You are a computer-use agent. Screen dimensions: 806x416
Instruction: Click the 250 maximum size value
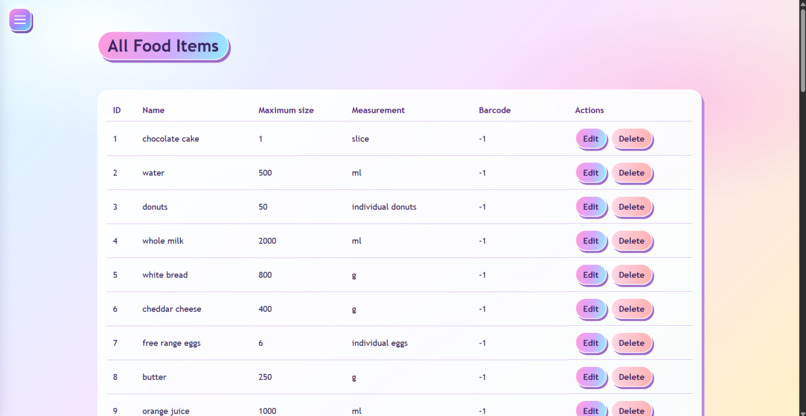265,377
